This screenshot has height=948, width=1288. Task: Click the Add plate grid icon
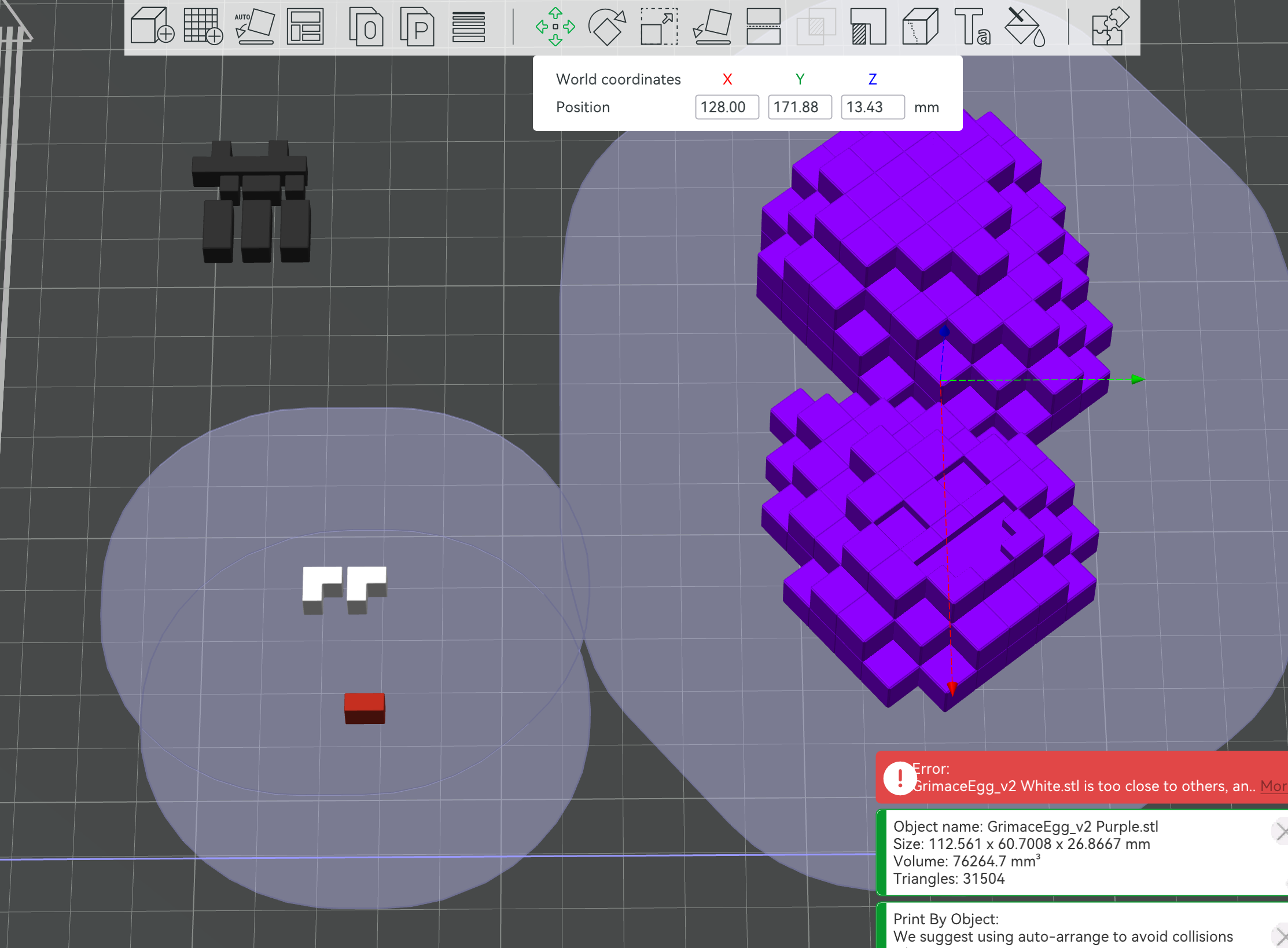[203, 26]
